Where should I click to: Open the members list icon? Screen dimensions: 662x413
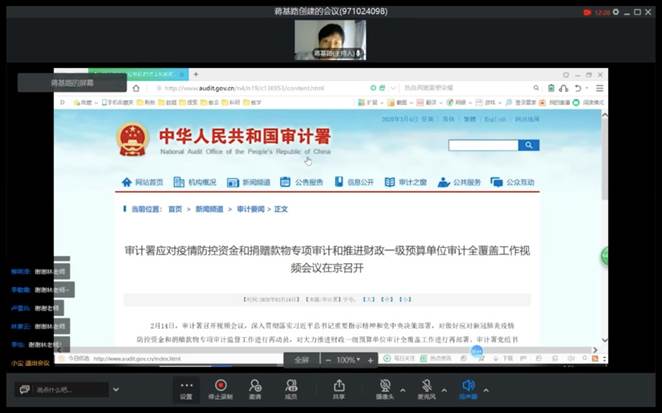pos(291,388)
